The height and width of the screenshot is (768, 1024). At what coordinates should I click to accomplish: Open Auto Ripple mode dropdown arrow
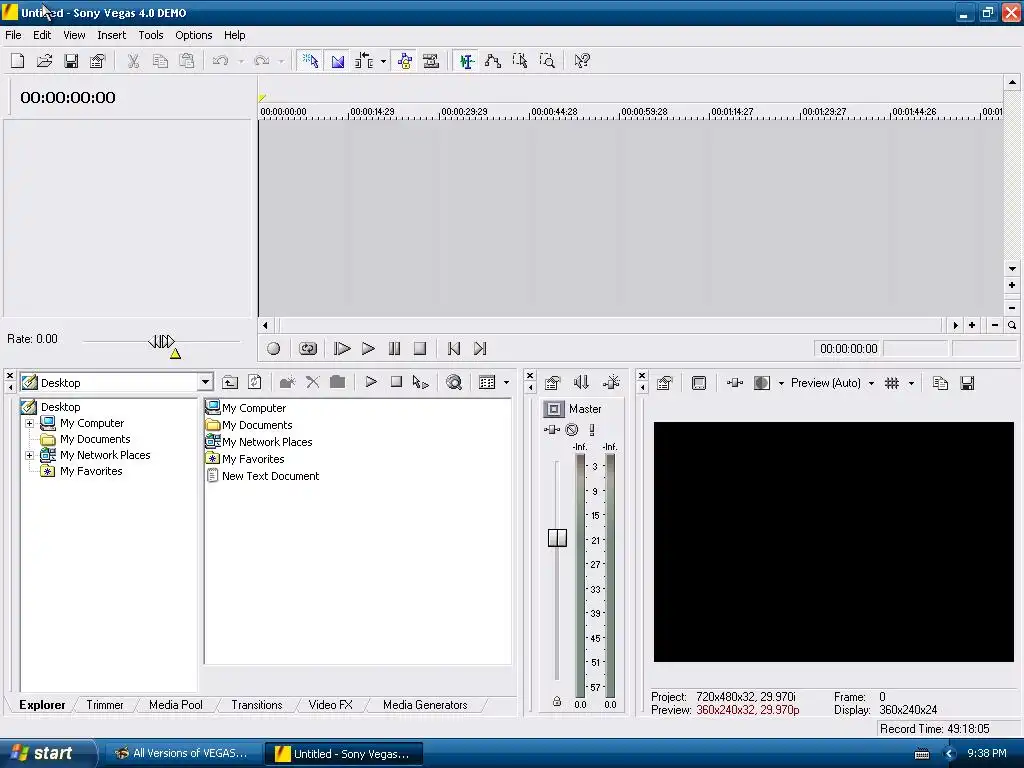point(383,61)
